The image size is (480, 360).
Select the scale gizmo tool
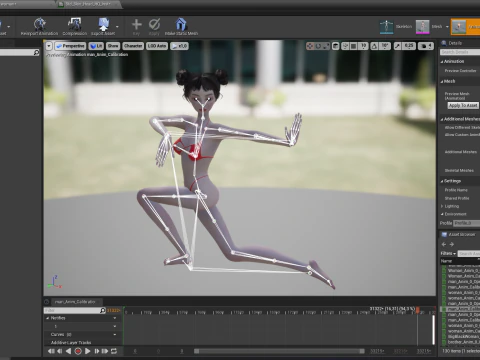pyautogui.click(x=326, y=46)
